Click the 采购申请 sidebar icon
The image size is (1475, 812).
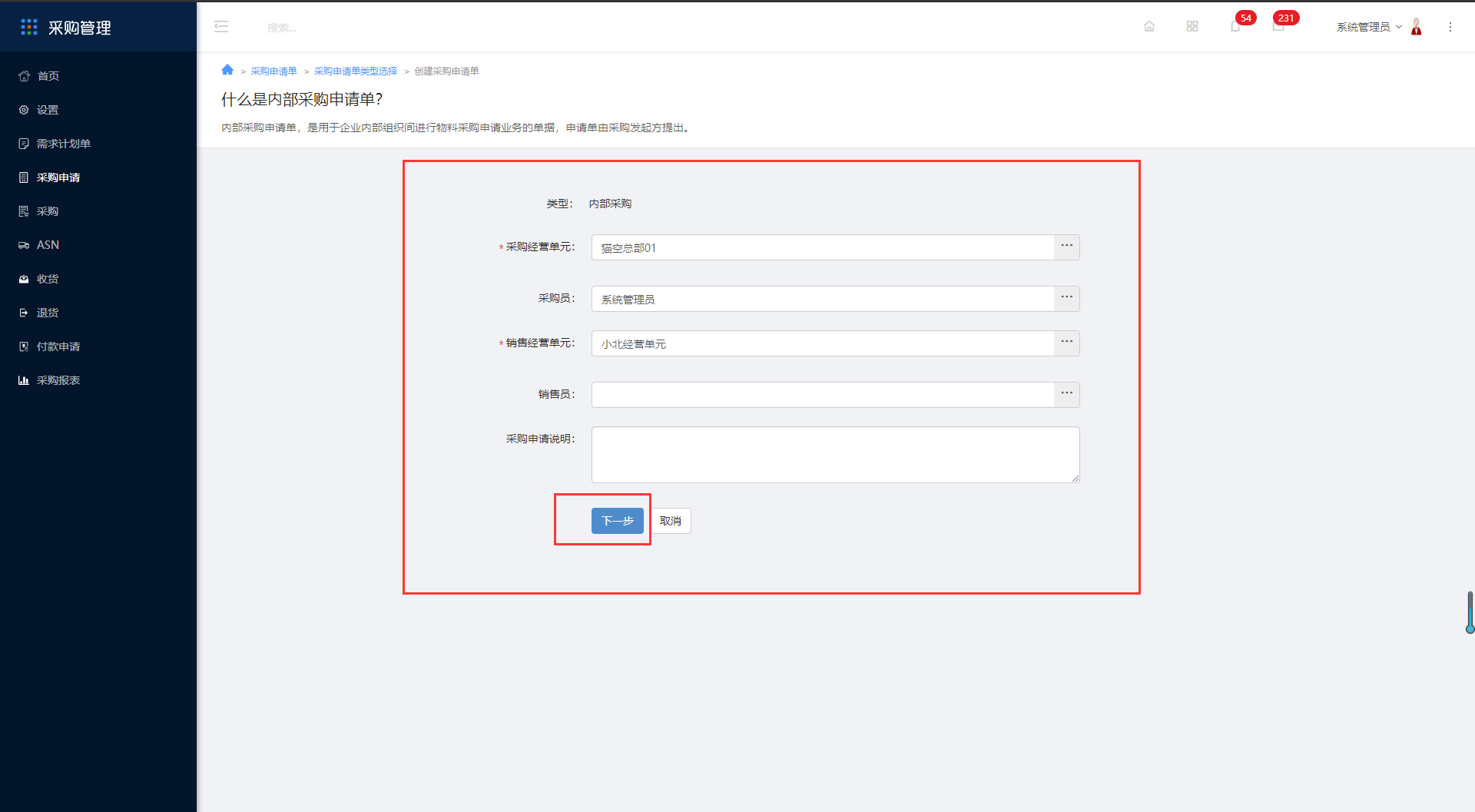coord(24,177)
